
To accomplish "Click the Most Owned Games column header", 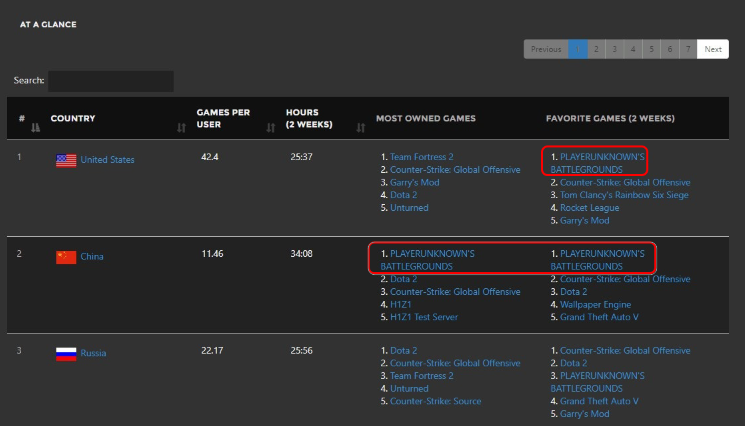I will point(426,118).
